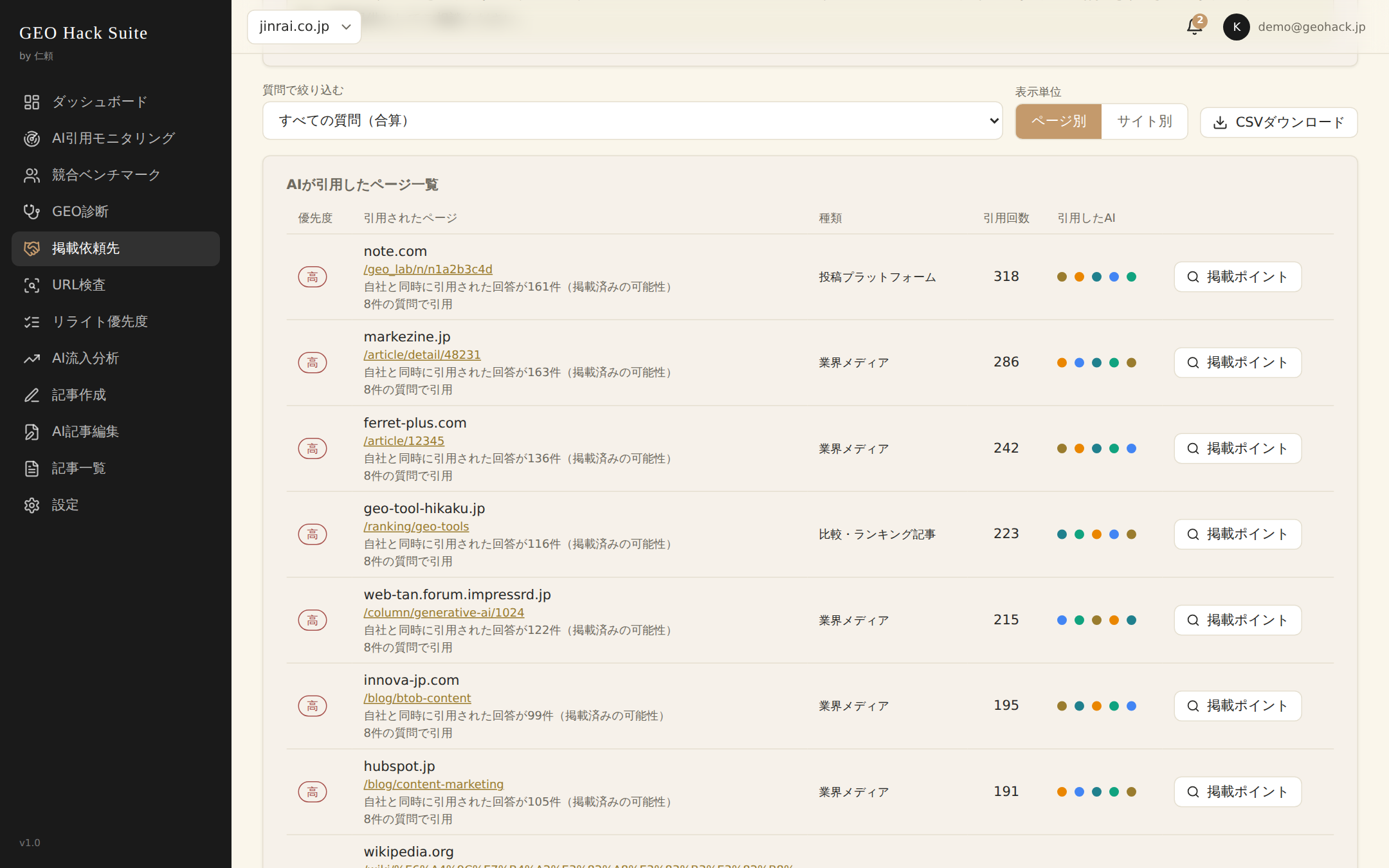Image resolution: width=1389 pixels, height=868 pixels.
Task: Open AI引用モニタリング menu item
Action: click(116, 138)
